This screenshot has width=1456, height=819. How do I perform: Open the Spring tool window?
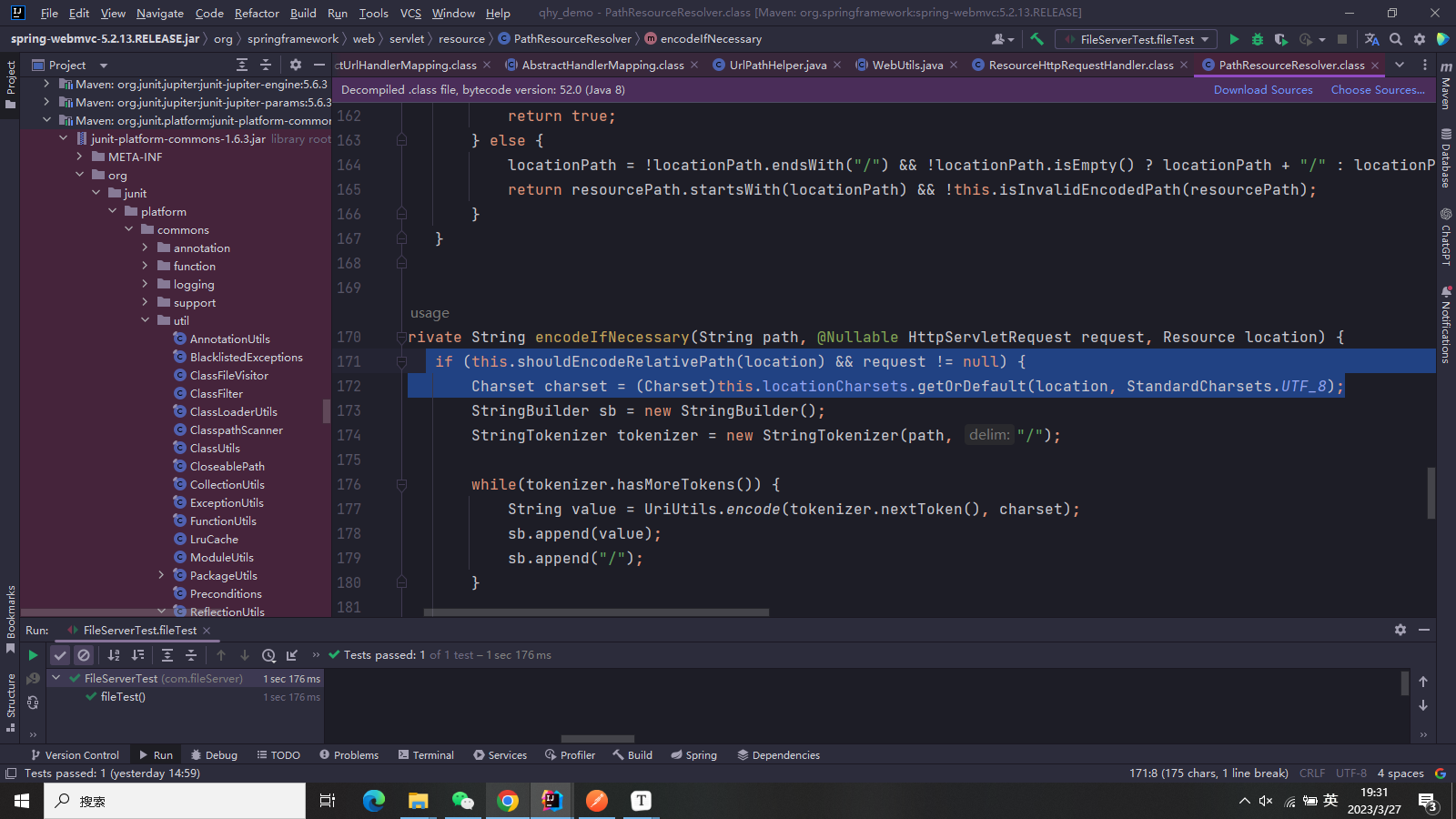coord(693,755)
